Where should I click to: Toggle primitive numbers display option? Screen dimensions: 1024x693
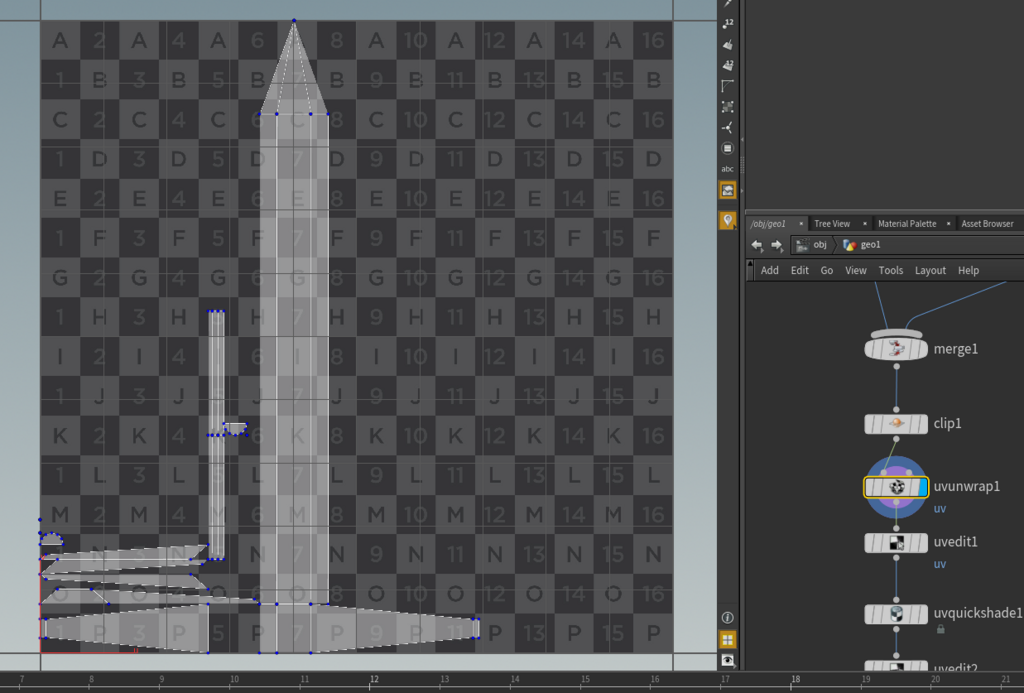[x=728, y=65]
